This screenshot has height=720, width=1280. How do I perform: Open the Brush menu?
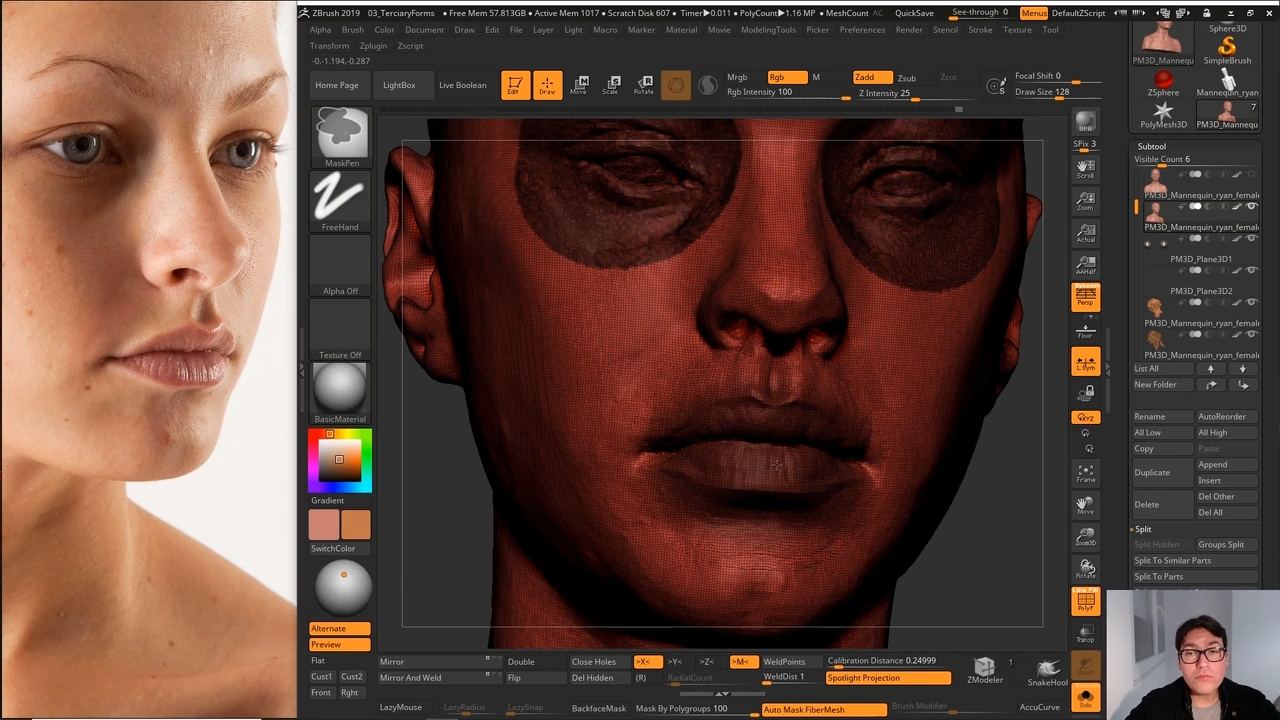click(x=352, y=30)
